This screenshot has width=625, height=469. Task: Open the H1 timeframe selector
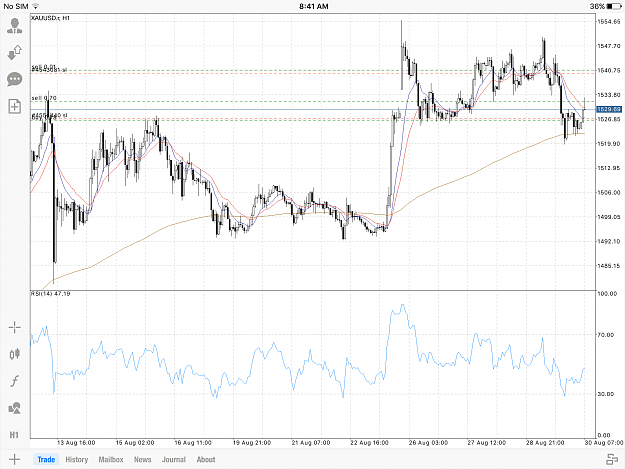[x=14, y=435]
